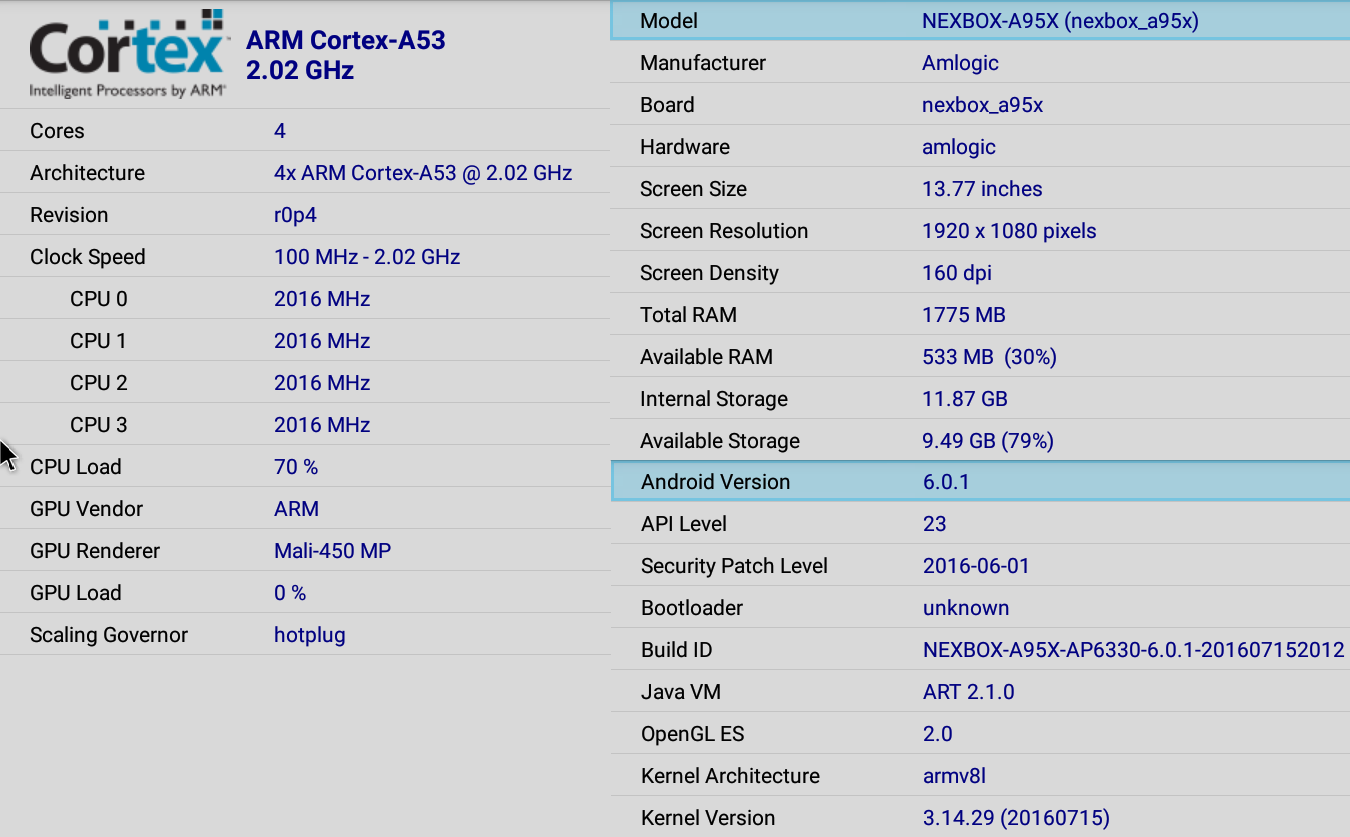The height and width of the screenshot is (837, 1350).
Task: Select GPU Renderer value Mali-450 MP
Action: click(332, 551)
